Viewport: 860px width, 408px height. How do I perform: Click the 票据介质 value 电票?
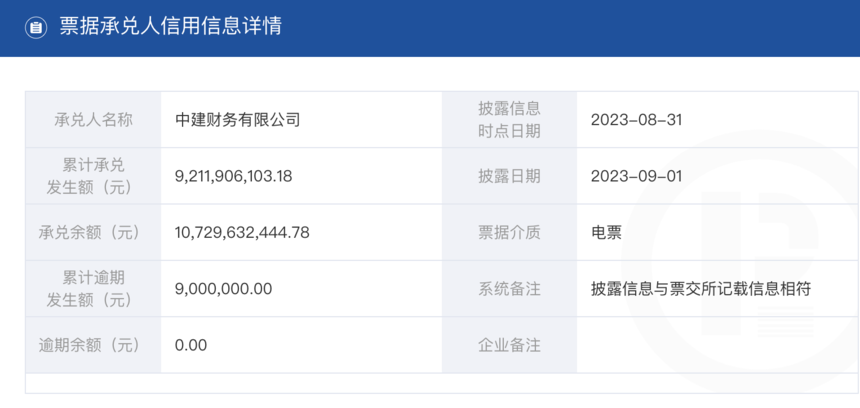[x=607, y=233]
